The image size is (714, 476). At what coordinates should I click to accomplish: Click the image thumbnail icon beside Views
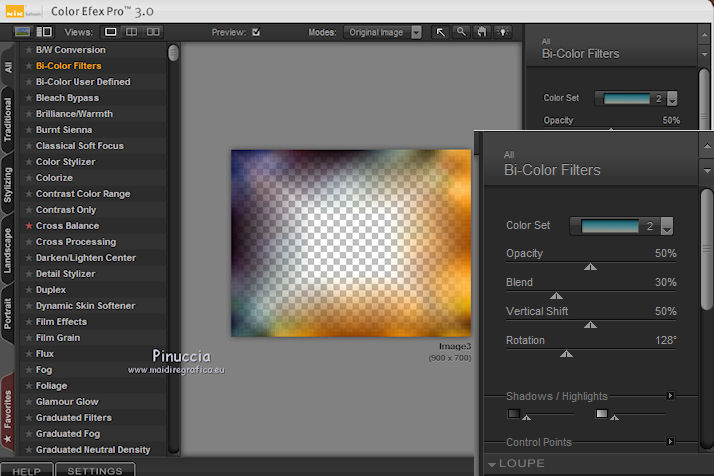tap(22, 32)
